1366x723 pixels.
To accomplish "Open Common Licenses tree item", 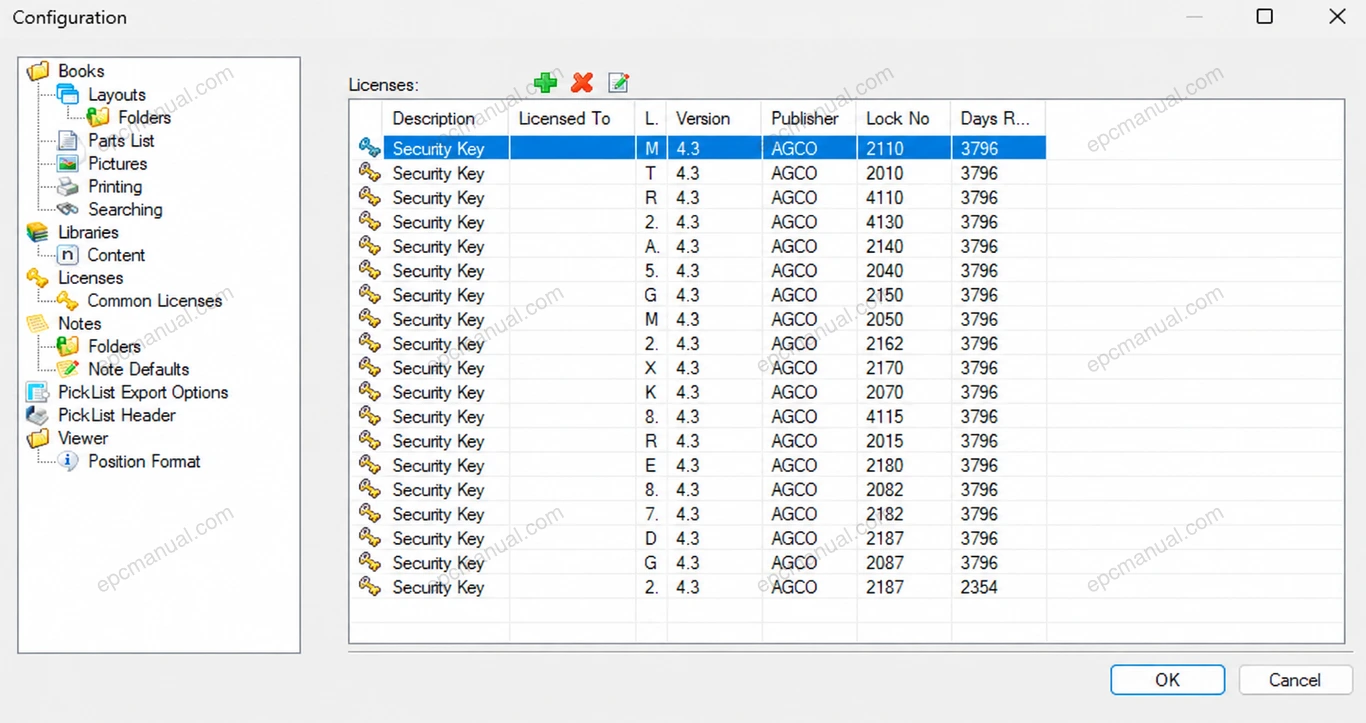I will (155, 301).
